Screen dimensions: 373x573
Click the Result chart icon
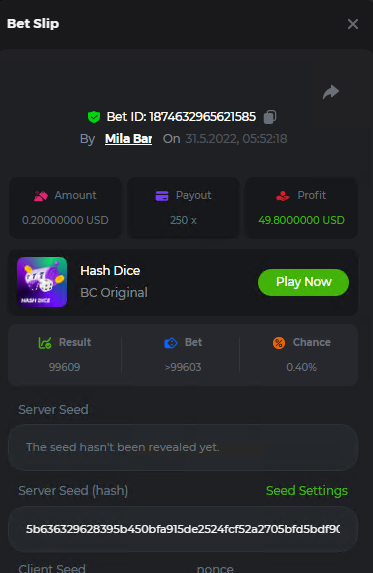coord(45,343)
